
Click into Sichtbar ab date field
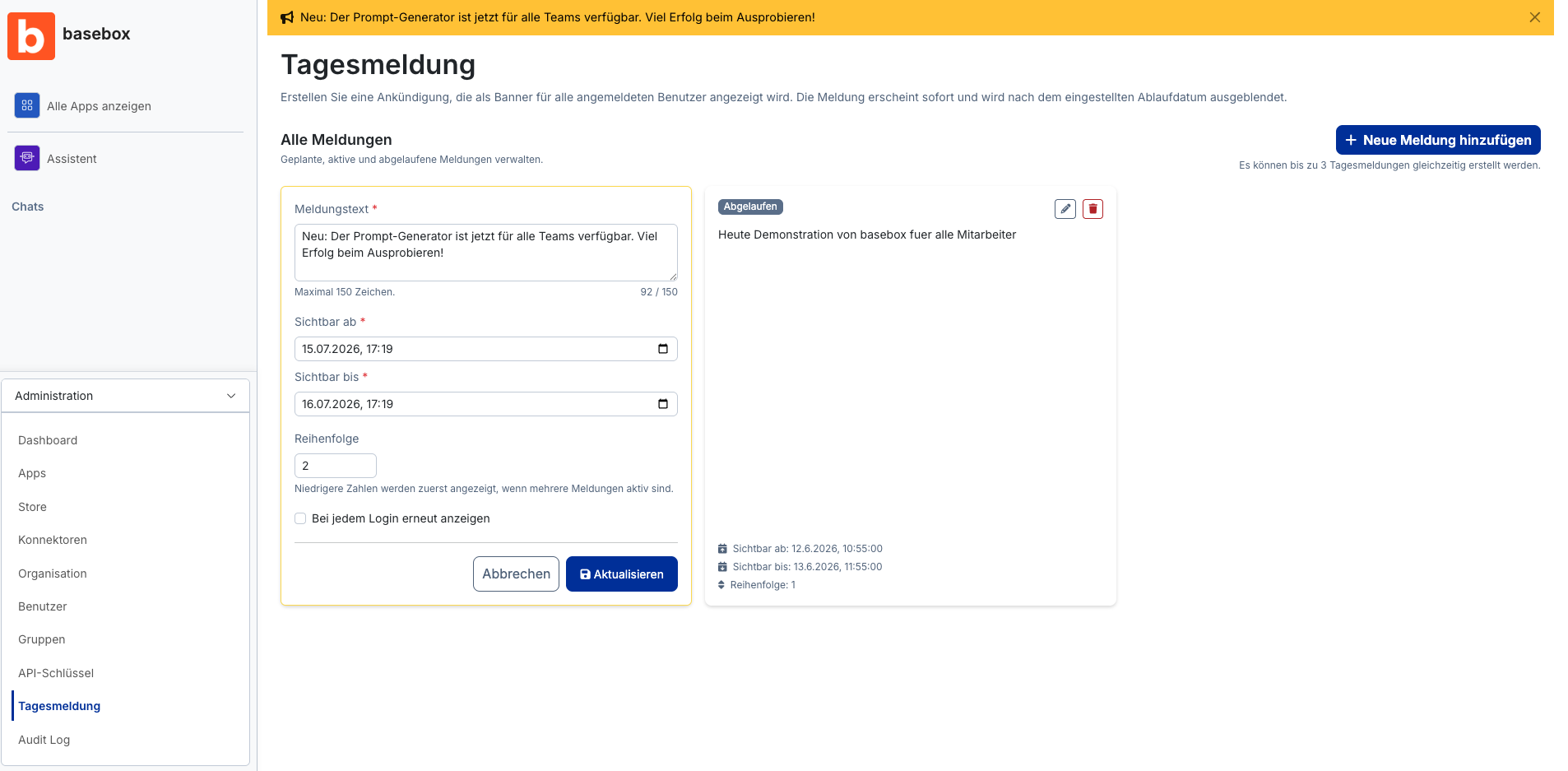coord(486,349)
